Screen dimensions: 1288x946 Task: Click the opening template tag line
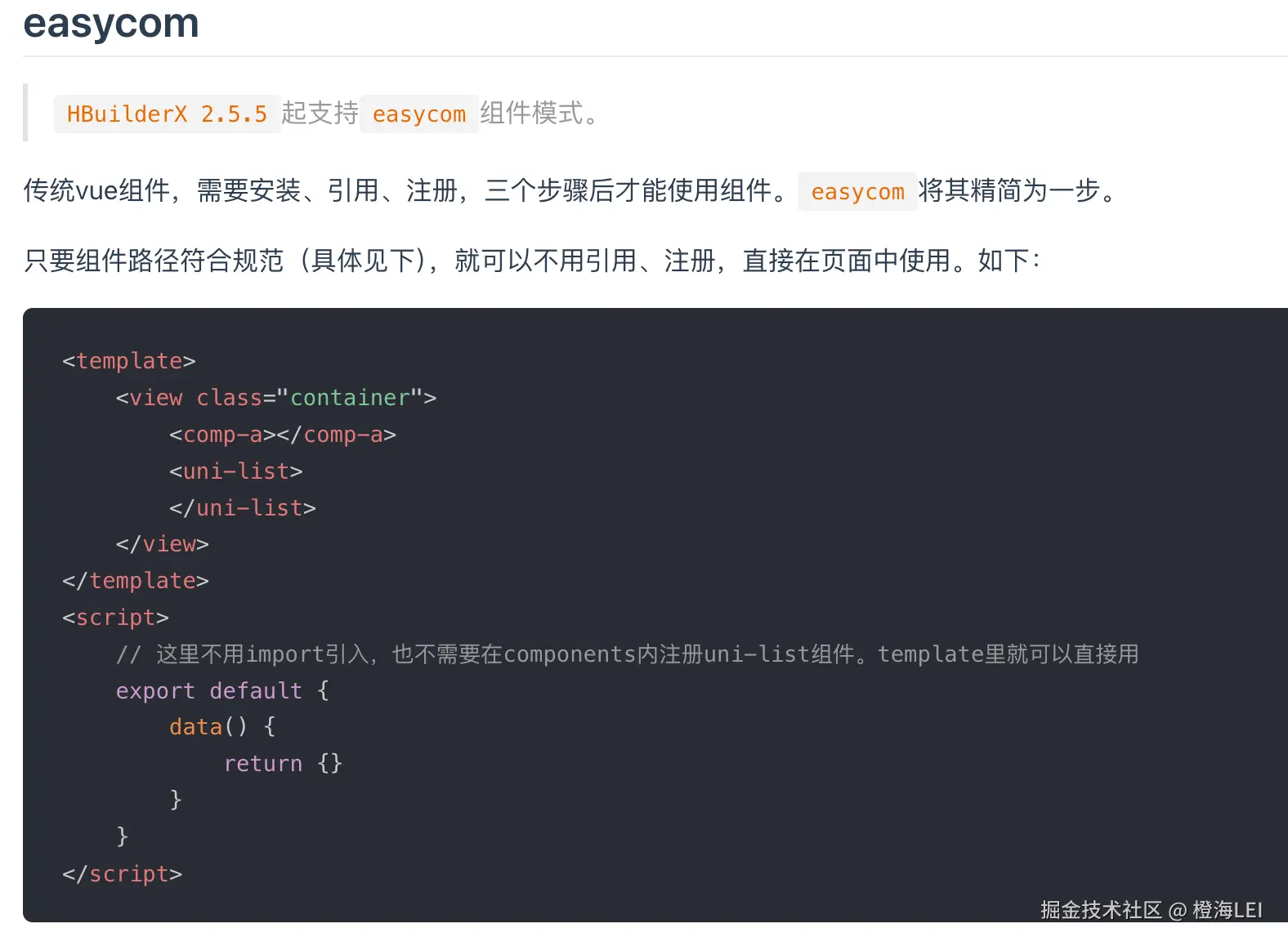[129, 361]
